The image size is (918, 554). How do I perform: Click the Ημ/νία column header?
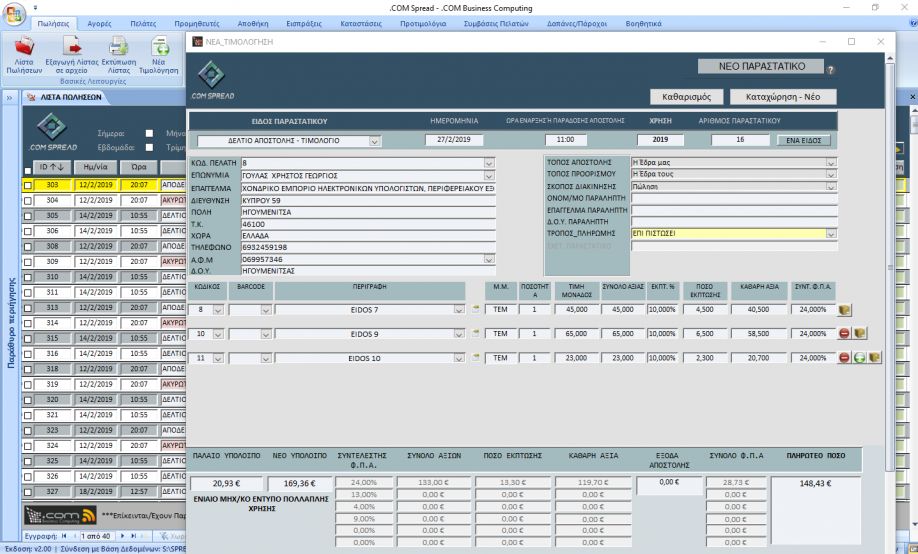[95, 167]
